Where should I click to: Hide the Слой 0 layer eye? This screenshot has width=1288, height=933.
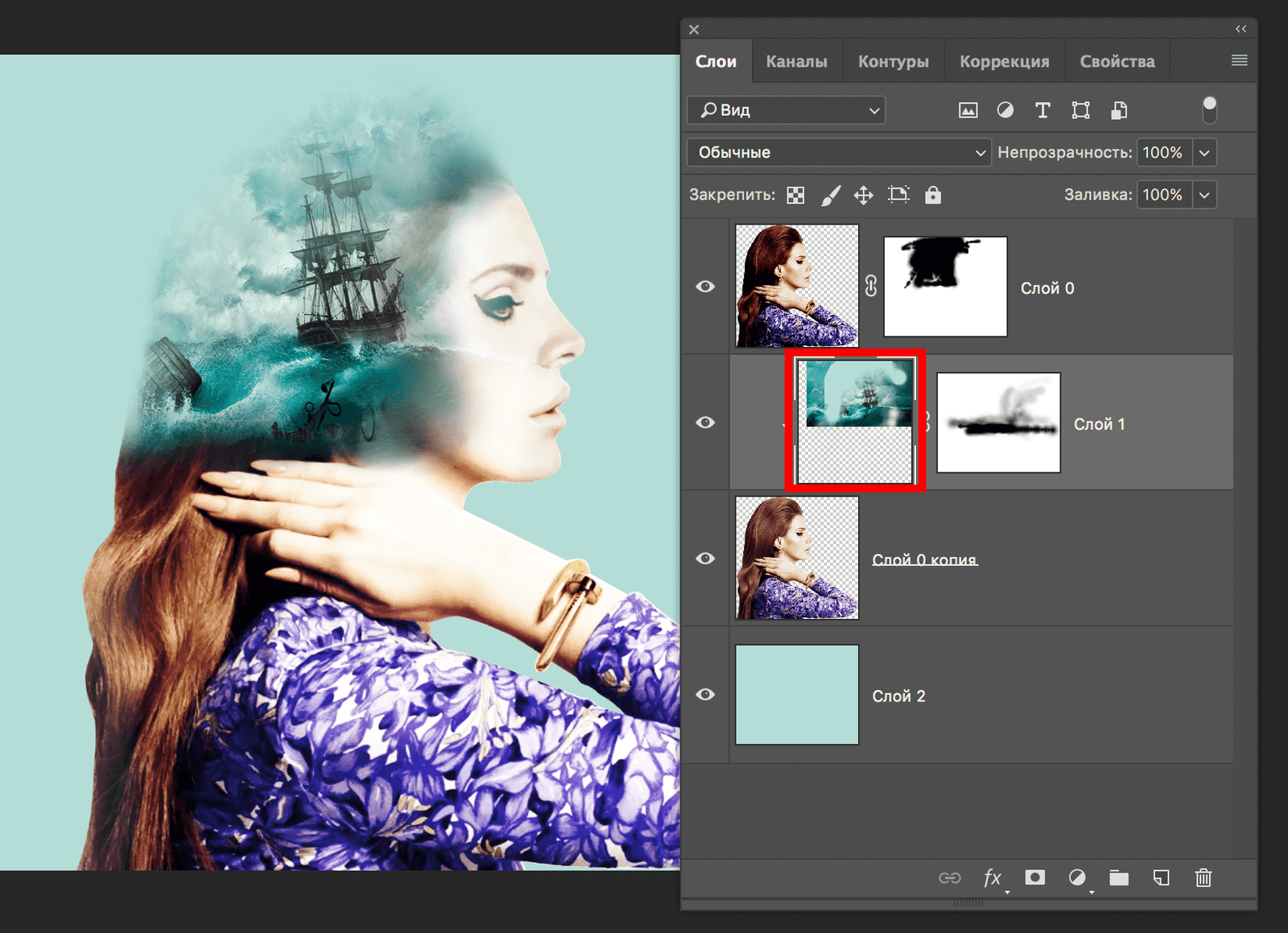pyautogui.click(x=705, y=287)
